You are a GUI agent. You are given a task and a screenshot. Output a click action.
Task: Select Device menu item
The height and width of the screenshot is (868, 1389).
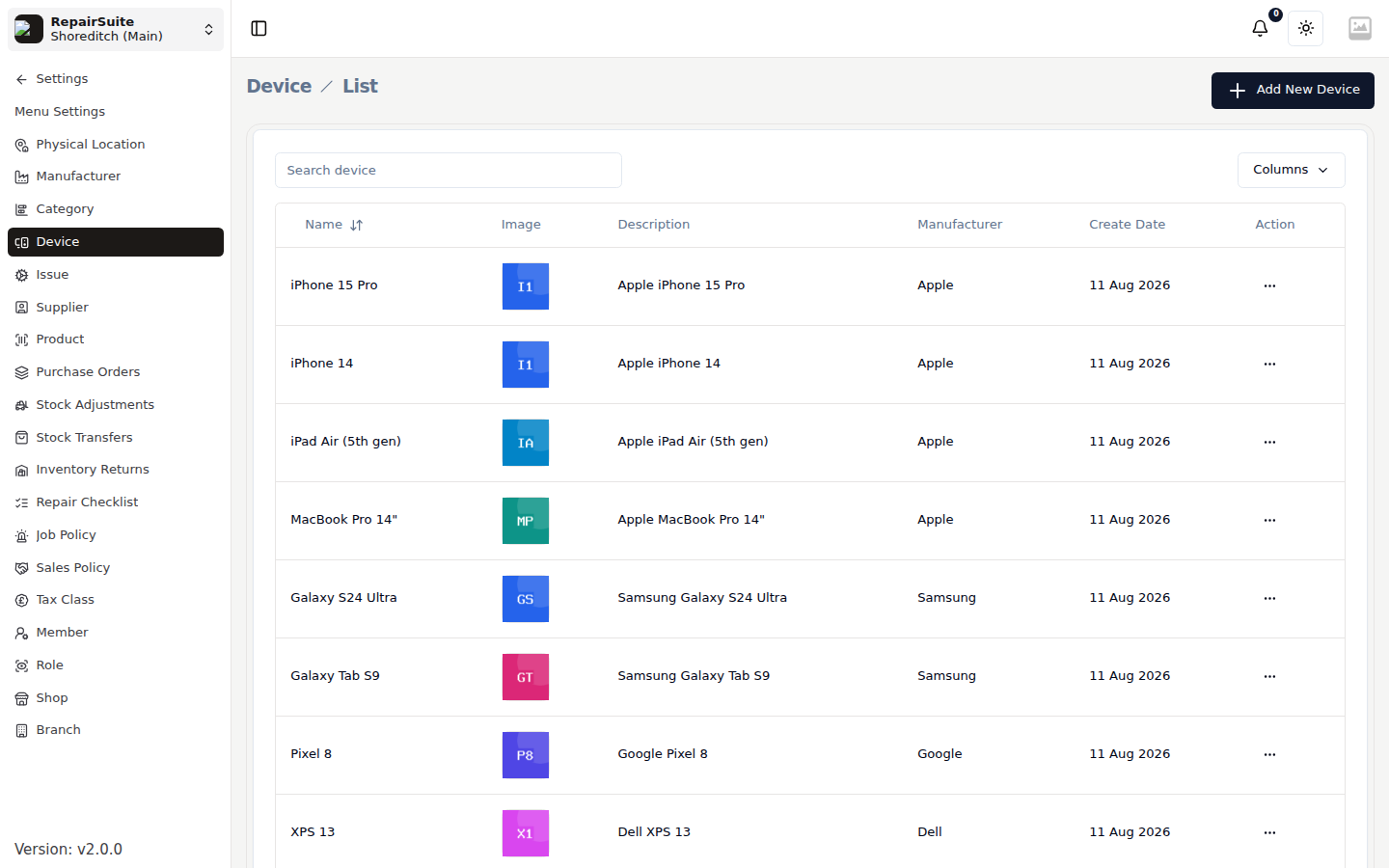tap(116, 242)
